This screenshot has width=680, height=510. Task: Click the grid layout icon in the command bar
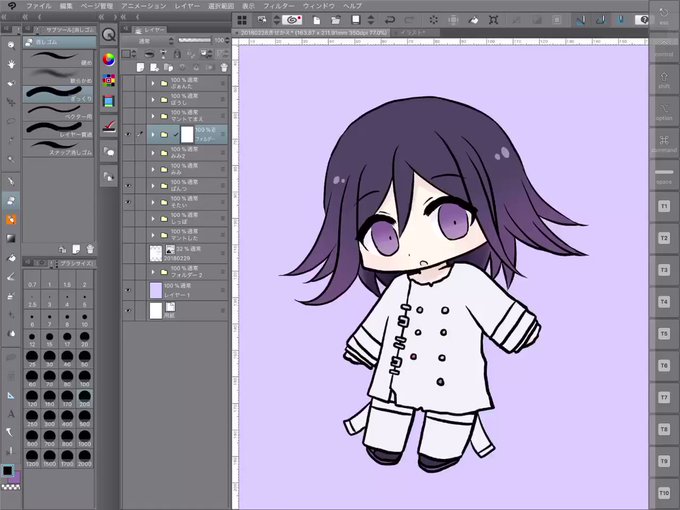pos(242,20)
